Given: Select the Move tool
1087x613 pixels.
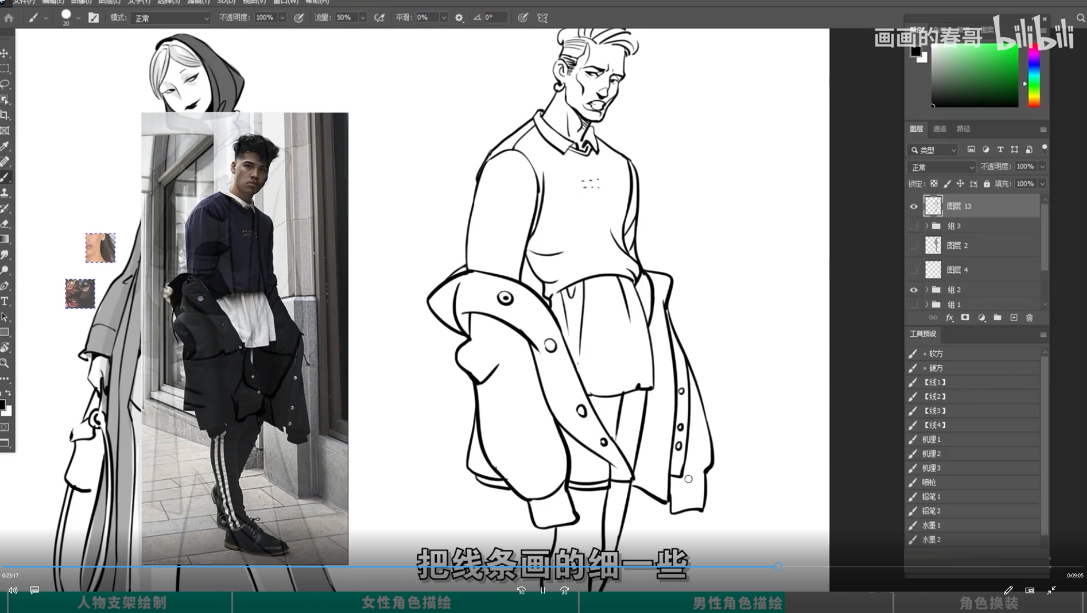Looking at the screenshot, I should 5,53.
